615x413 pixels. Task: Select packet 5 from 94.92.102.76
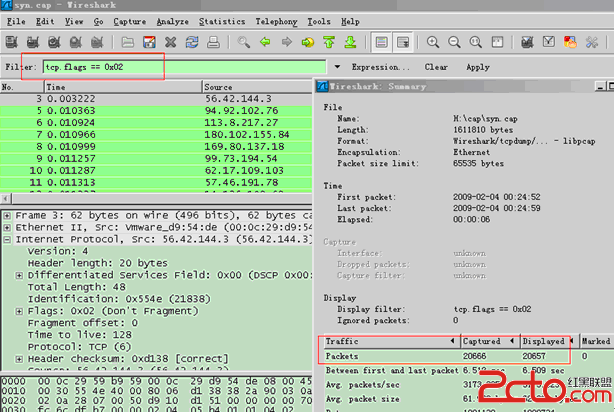point(156,111)
